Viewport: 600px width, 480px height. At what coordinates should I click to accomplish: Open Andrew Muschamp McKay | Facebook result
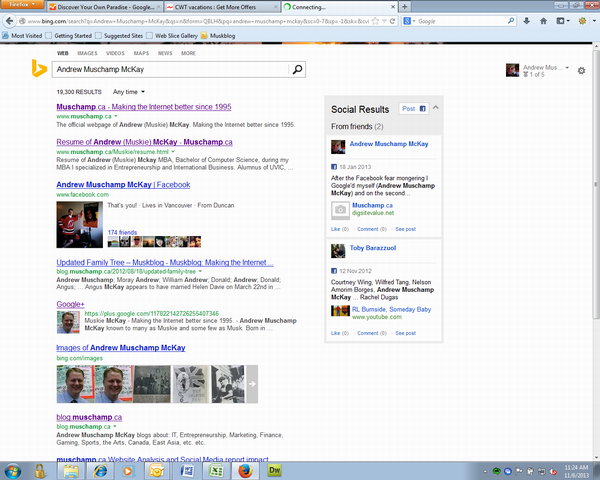[x=123, y=184]
